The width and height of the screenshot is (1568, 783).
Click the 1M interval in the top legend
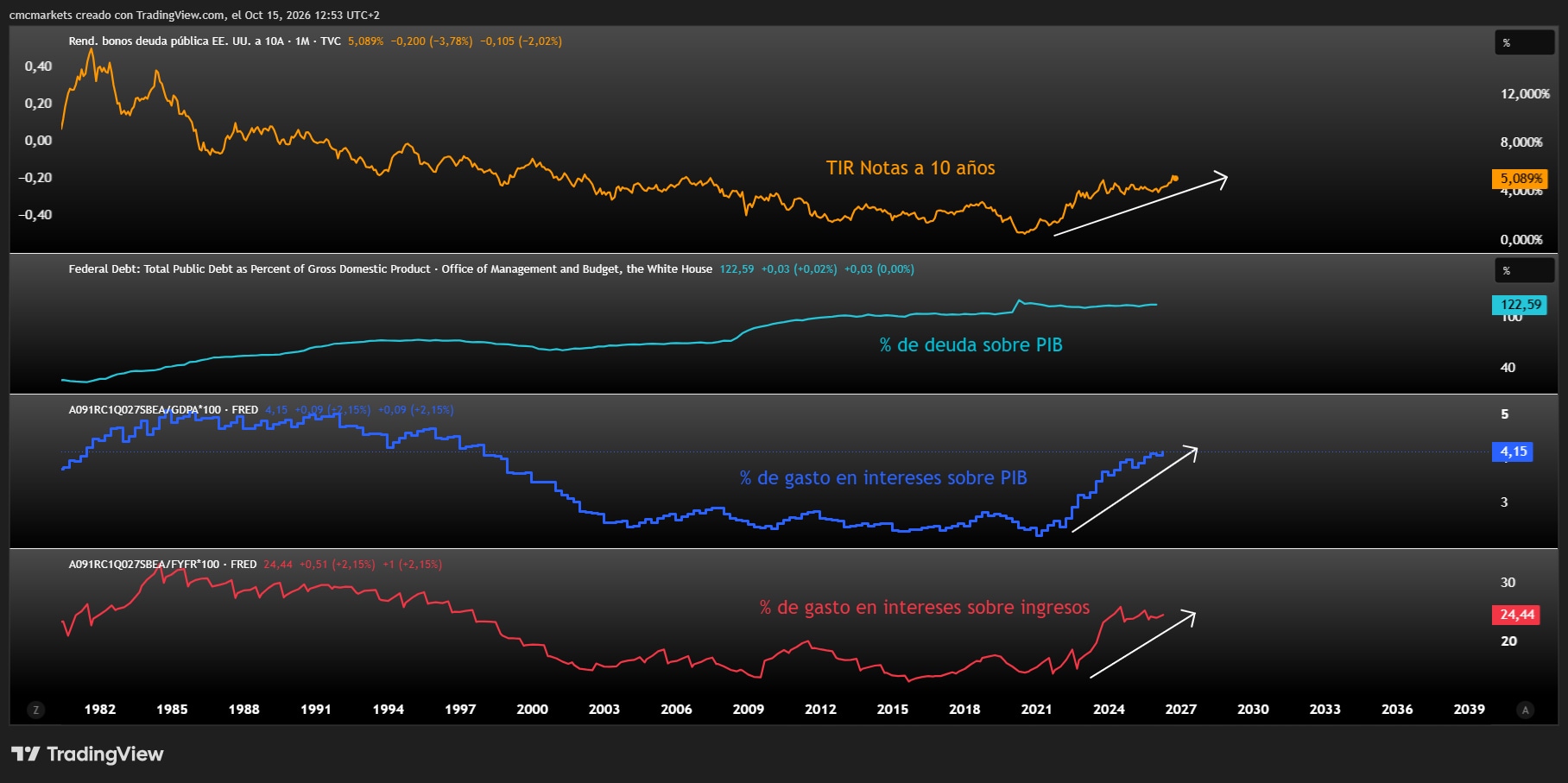click(302, 41)
